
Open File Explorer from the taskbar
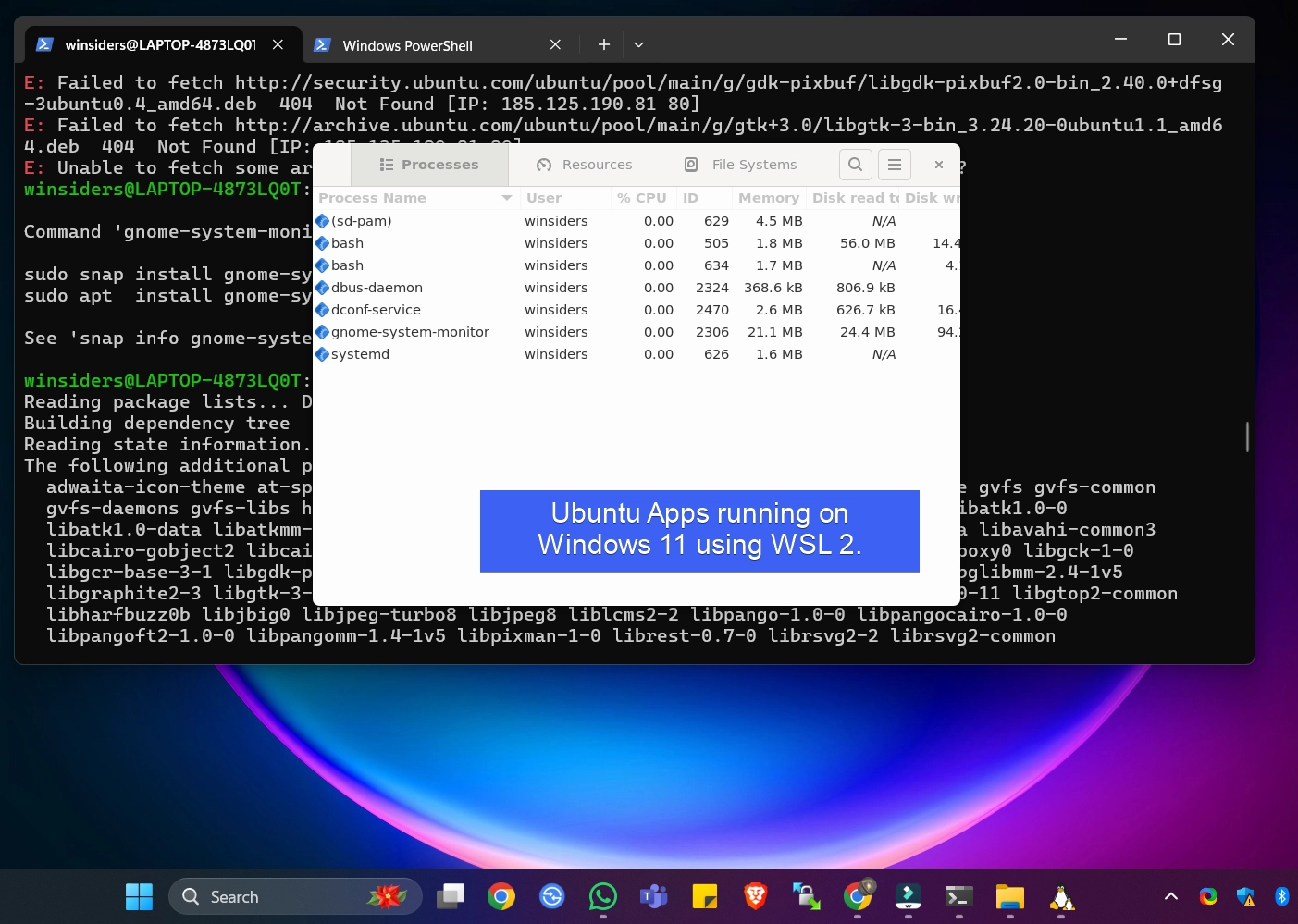pyautogui.click(x=1010, y=896)
